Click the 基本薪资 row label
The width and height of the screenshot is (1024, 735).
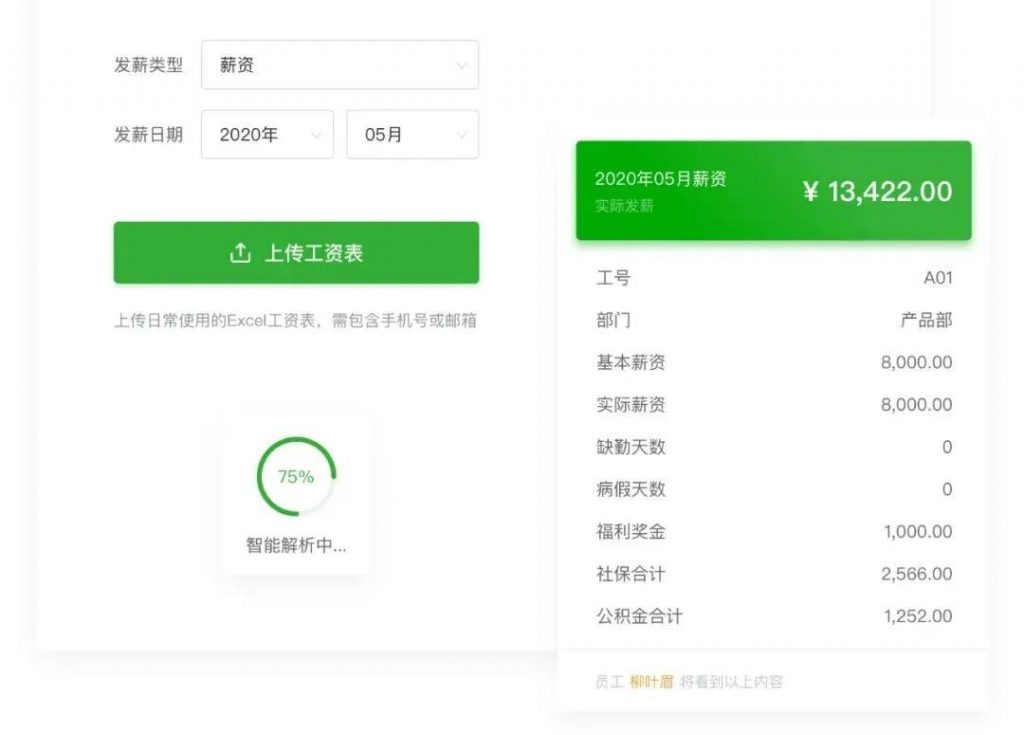point(630,362)
